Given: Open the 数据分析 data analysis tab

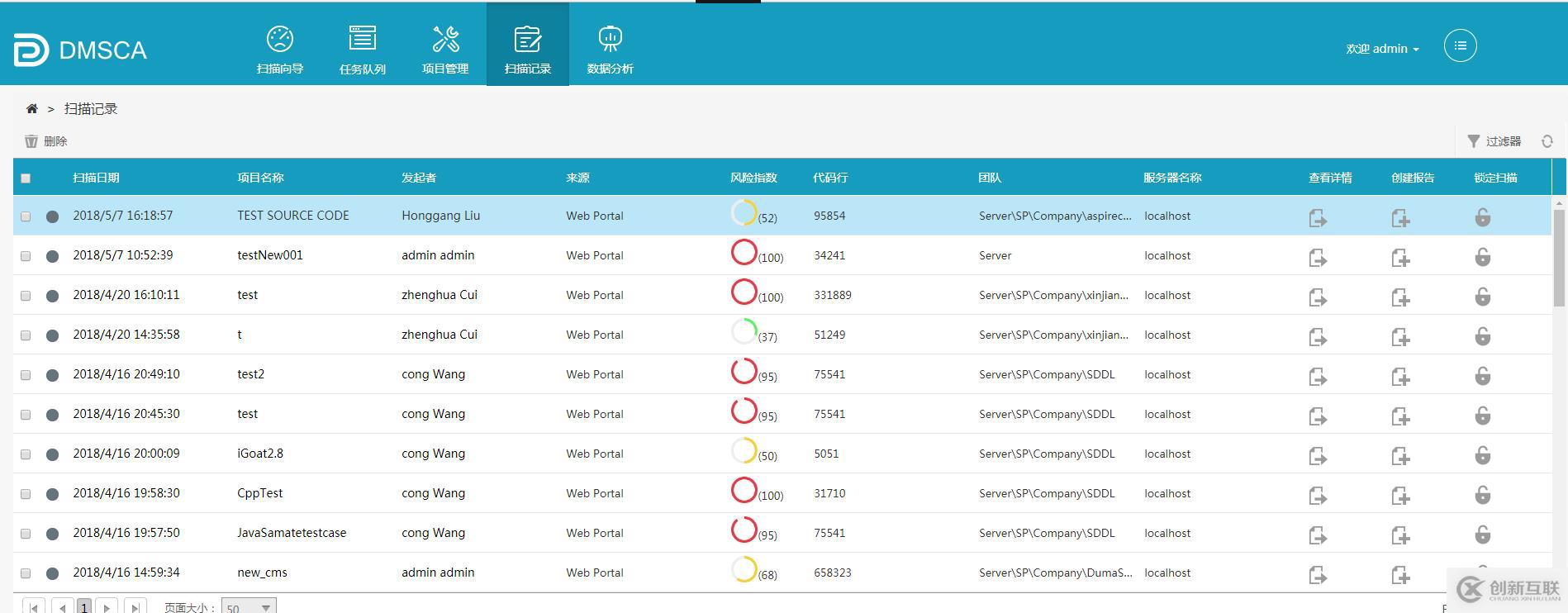Looking at the screenshot, I should (611, 50).
